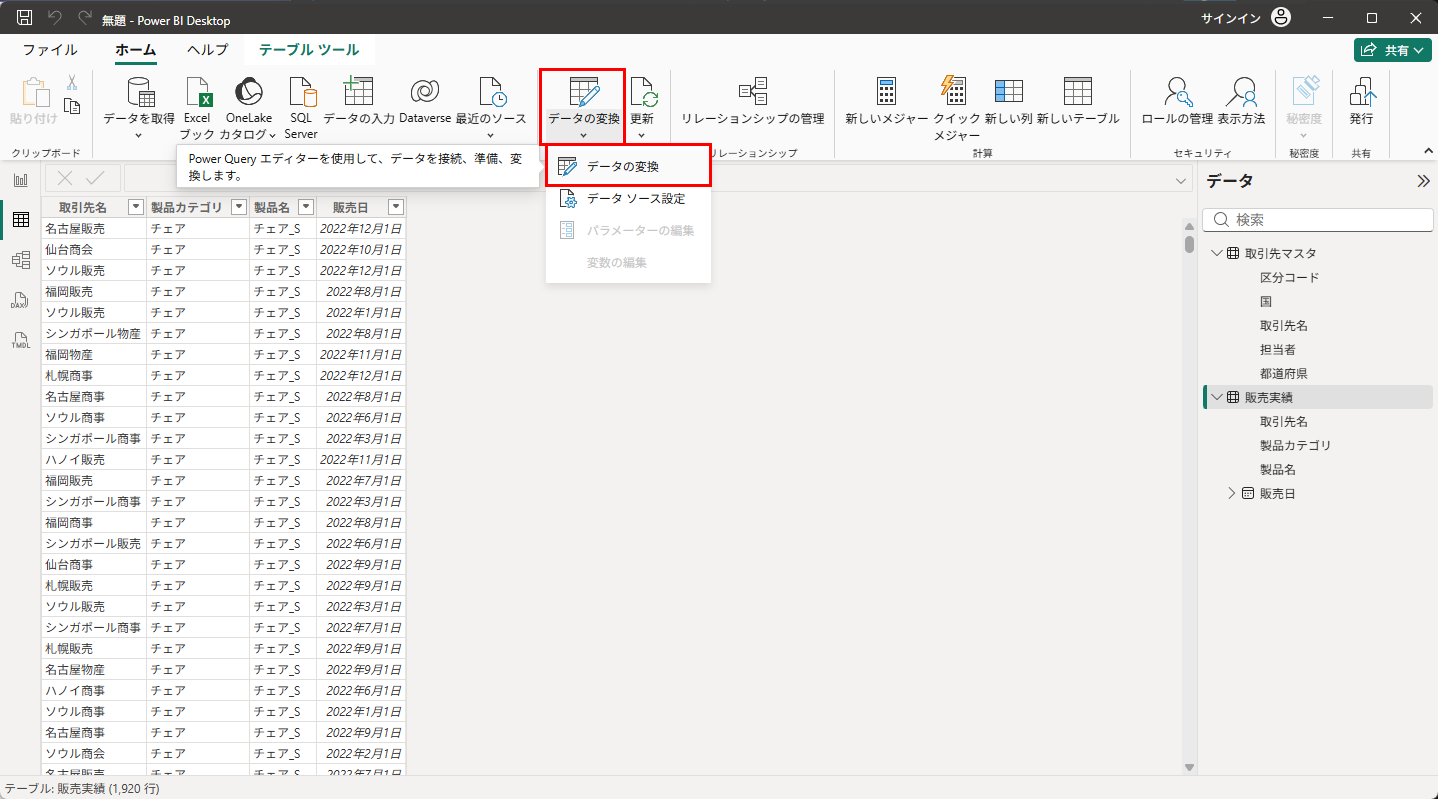The image size is (1438, 799).
Task: Create 新しいメジャー
Action: (x=887, y=100)
